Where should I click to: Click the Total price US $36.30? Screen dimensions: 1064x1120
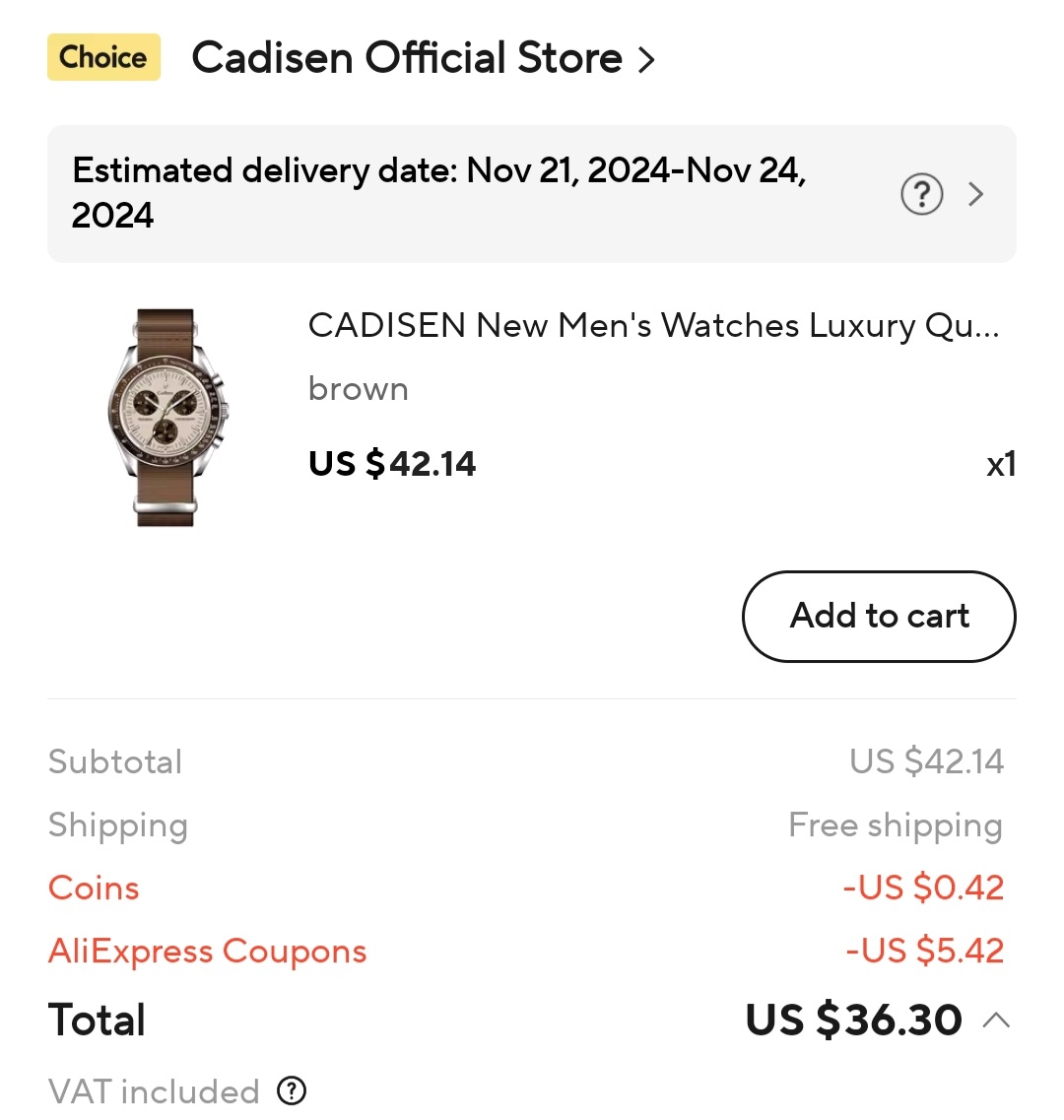click(x=853, y=1021)
